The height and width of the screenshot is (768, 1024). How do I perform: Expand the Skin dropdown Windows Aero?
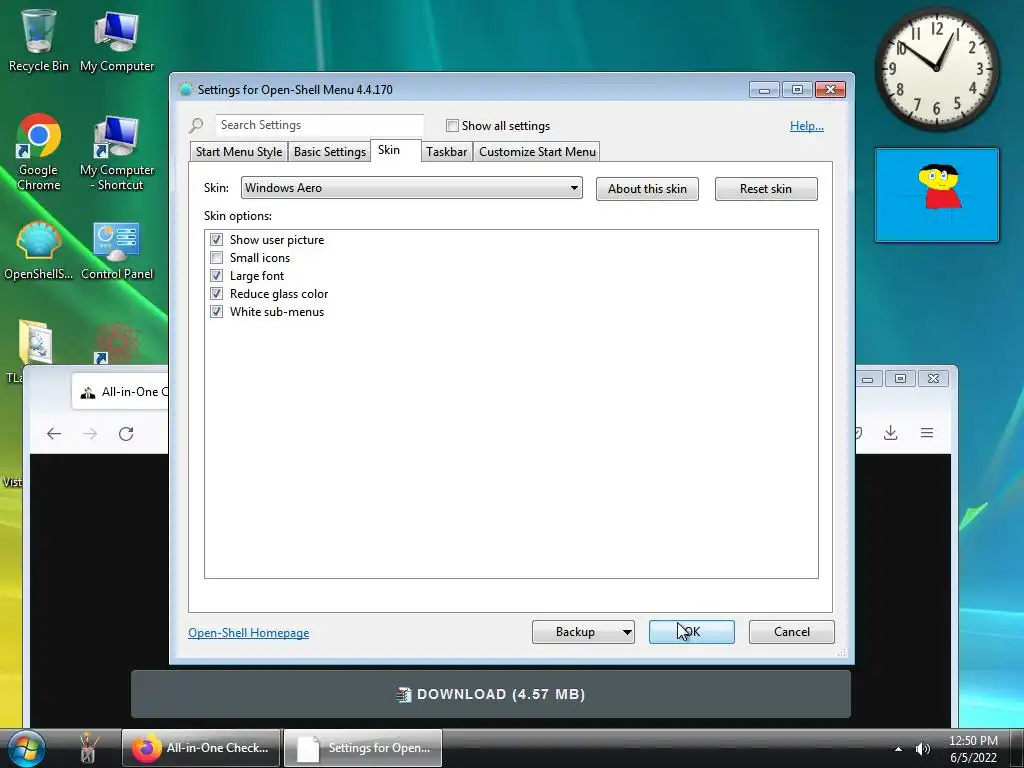[x=411, y=188]
